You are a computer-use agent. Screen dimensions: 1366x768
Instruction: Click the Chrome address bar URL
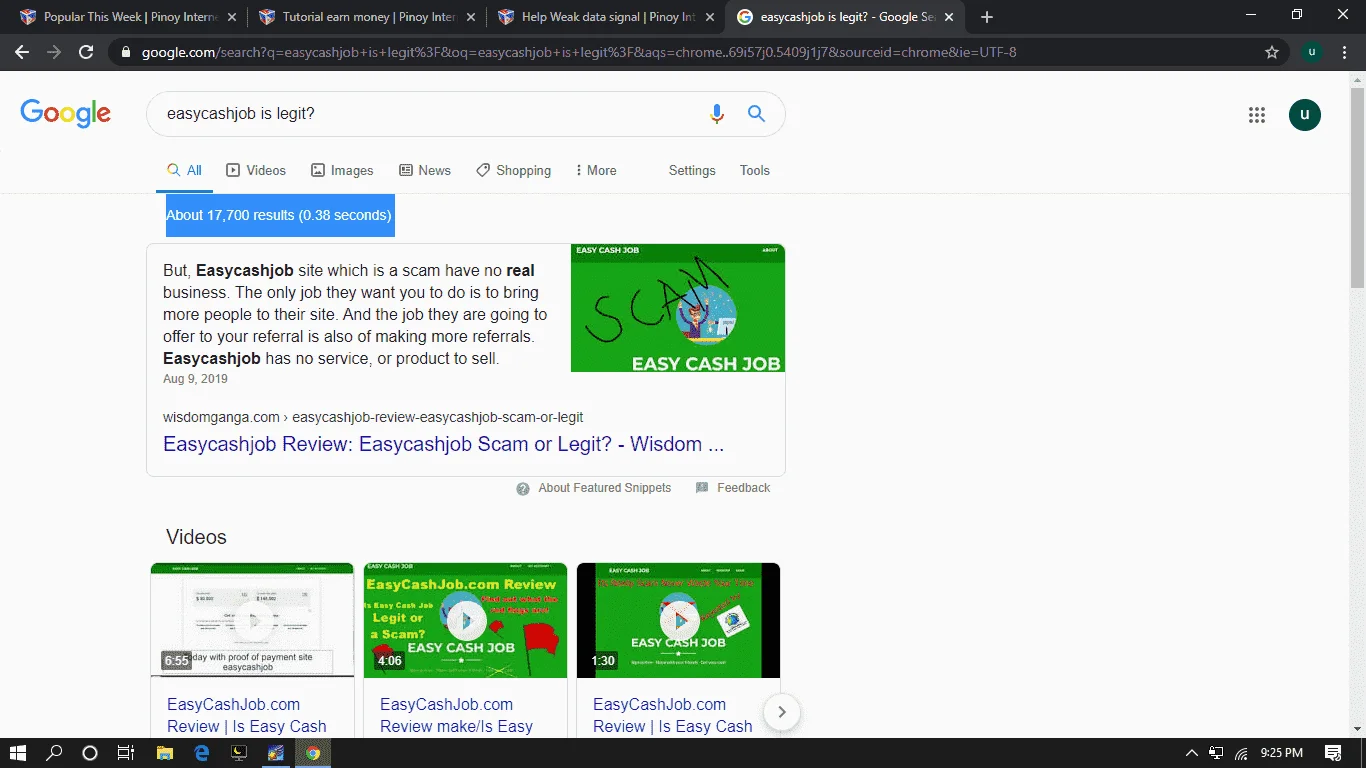pyautogui.click(x=579, y=52)
